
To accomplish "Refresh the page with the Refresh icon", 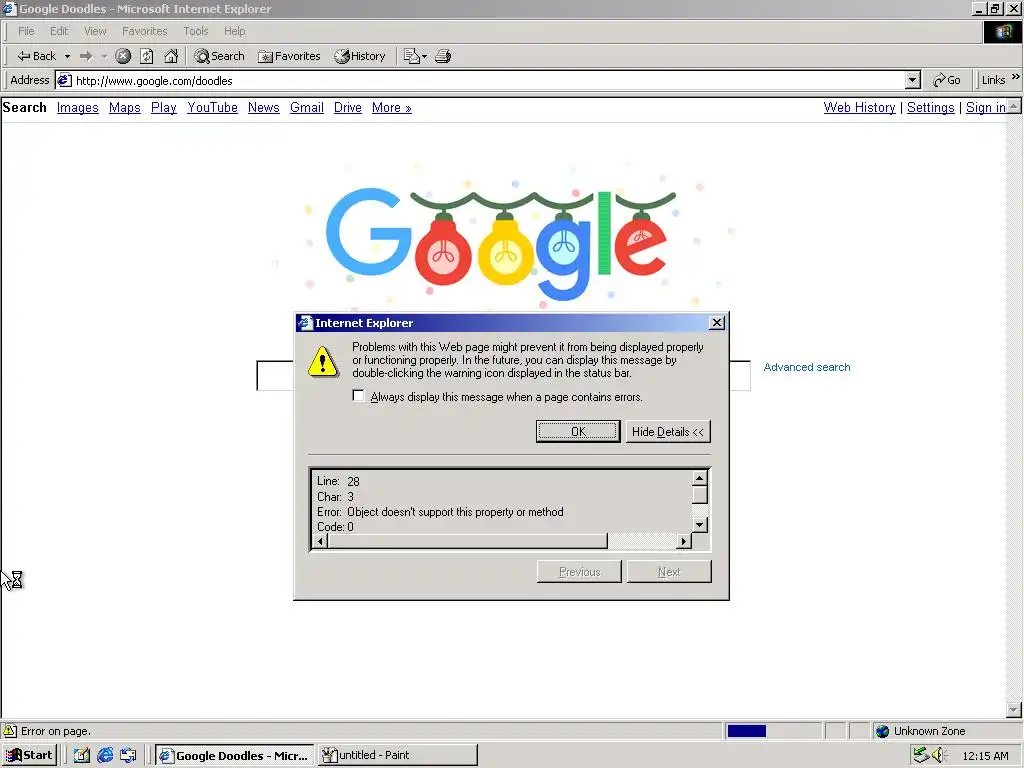I will tap(147, 56).
